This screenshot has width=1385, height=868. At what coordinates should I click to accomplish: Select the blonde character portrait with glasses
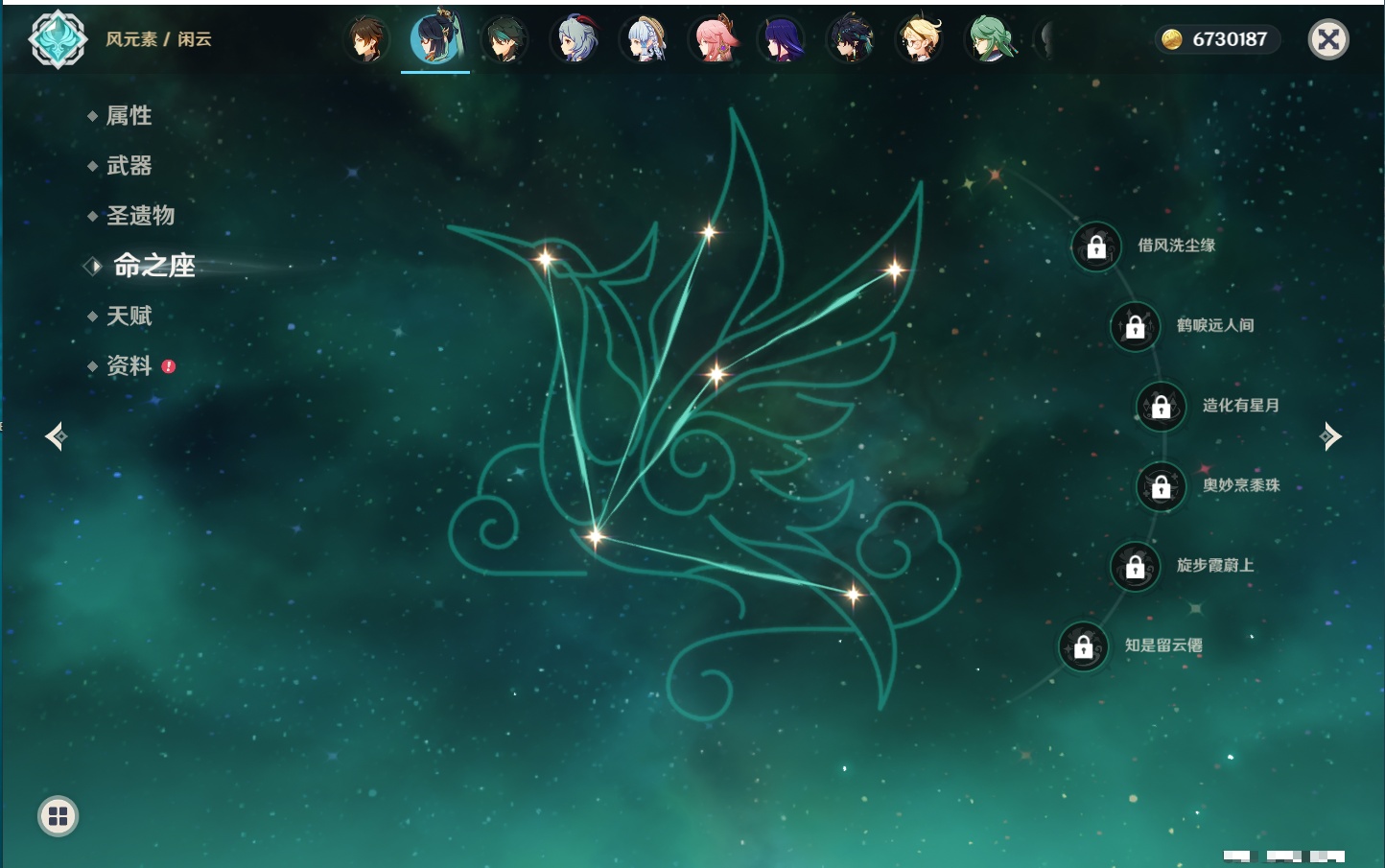click(920, 39)
